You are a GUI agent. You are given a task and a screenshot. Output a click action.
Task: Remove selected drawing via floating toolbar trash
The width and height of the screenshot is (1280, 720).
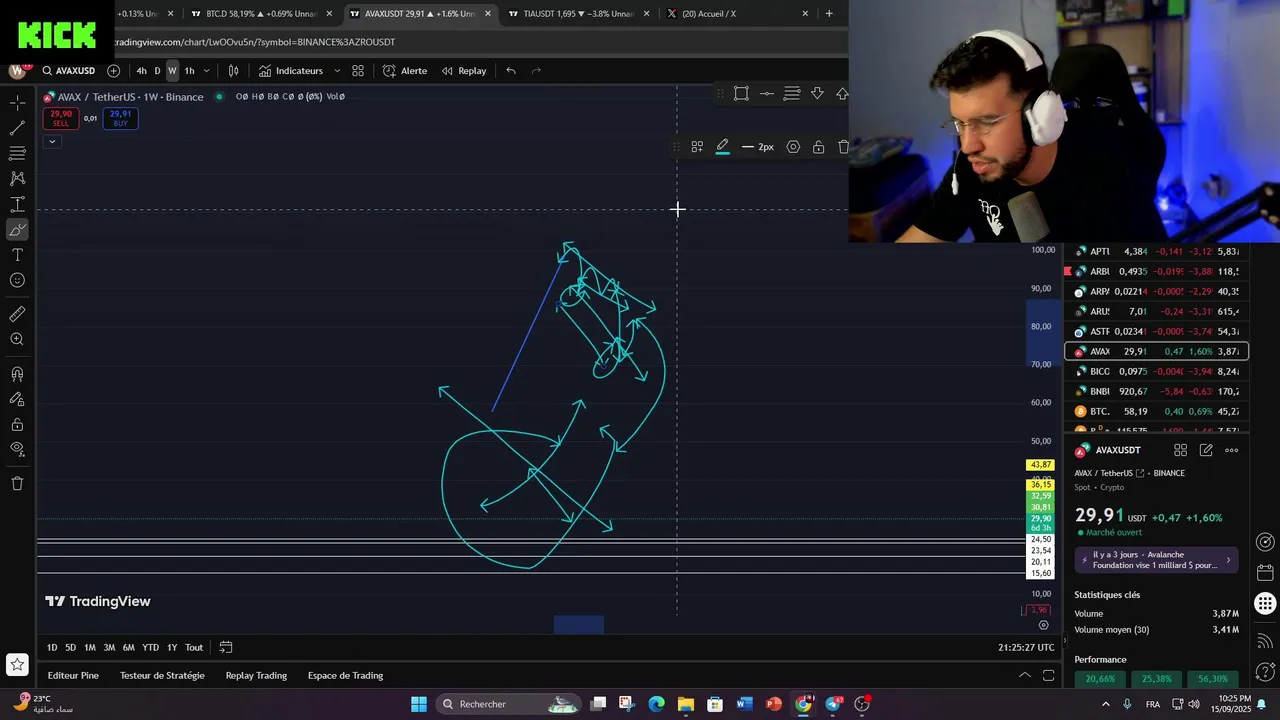[x=843, y=147]
